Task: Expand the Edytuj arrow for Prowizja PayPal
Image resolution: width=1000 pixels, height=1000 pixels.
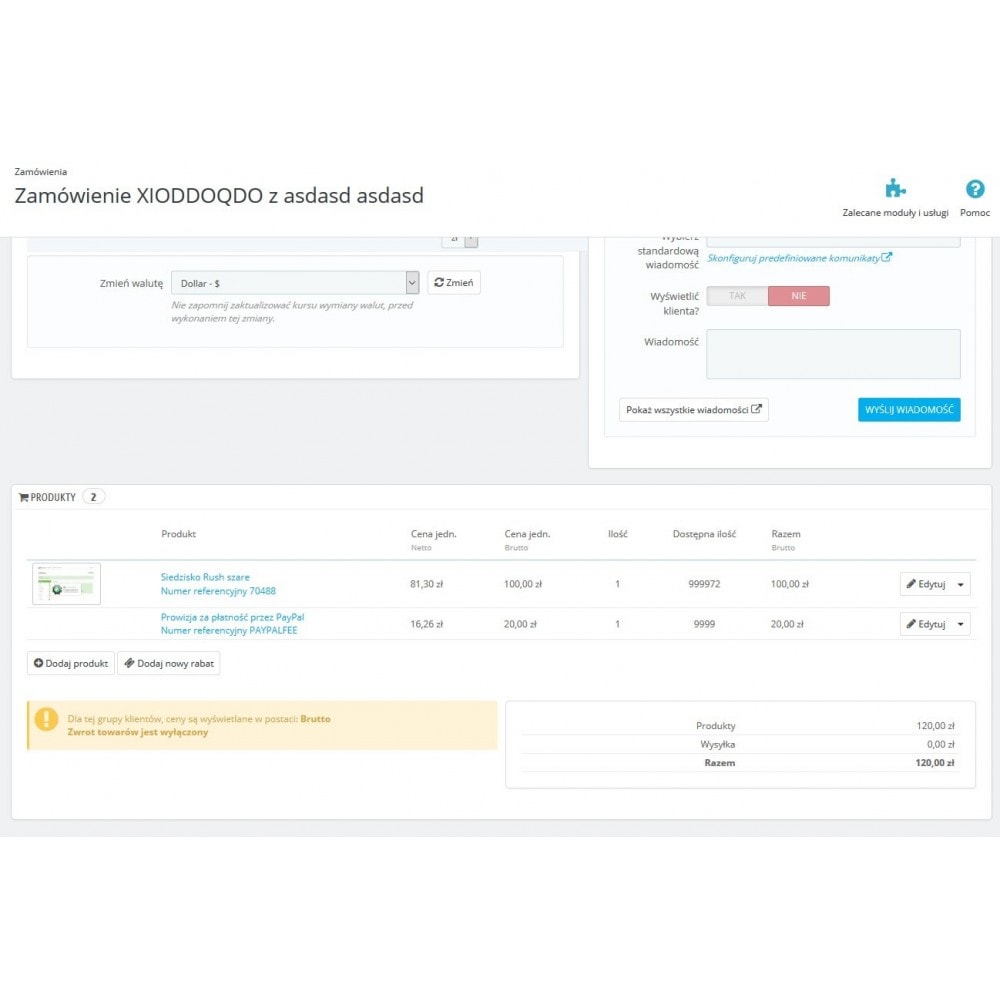Action: [960, 624]
